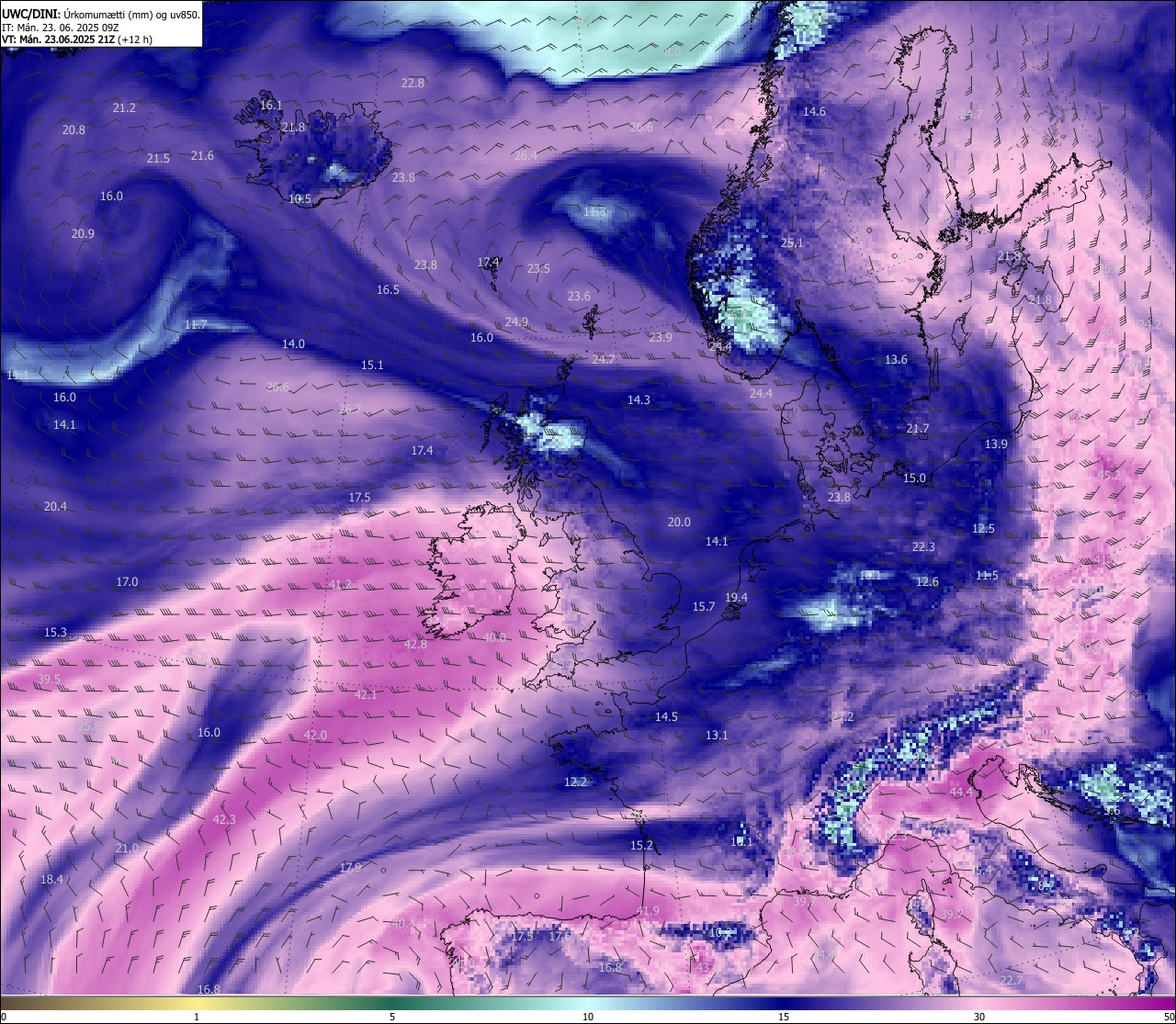Select the '15.7' value near the Channel
The image size is (1176, 1024).
(x=703, y=607)
